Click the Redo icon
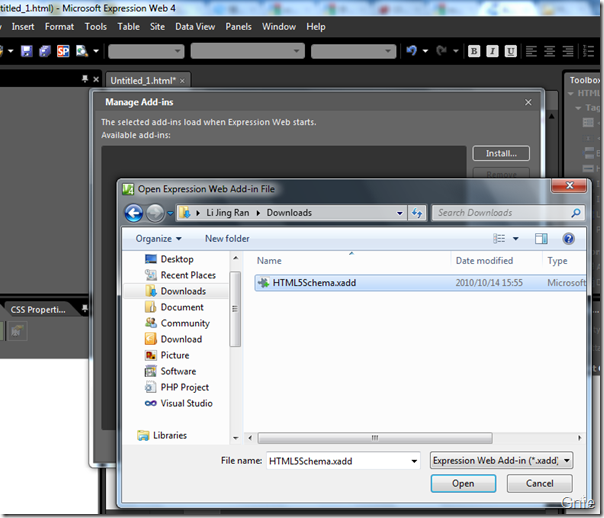Viewport: 604px width, 518px height. pyautogui.click(x=441, y=50)
